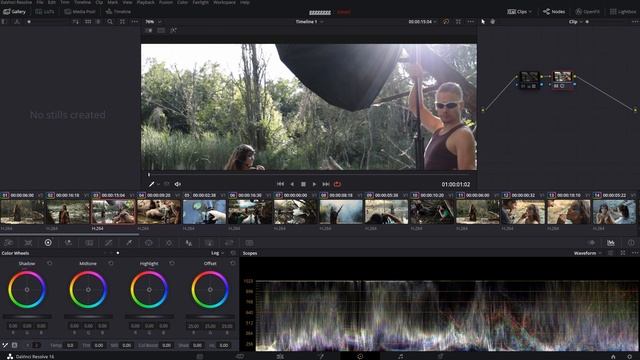
Task: Toggle highlight mode in viewer
Action: point(173,30)
